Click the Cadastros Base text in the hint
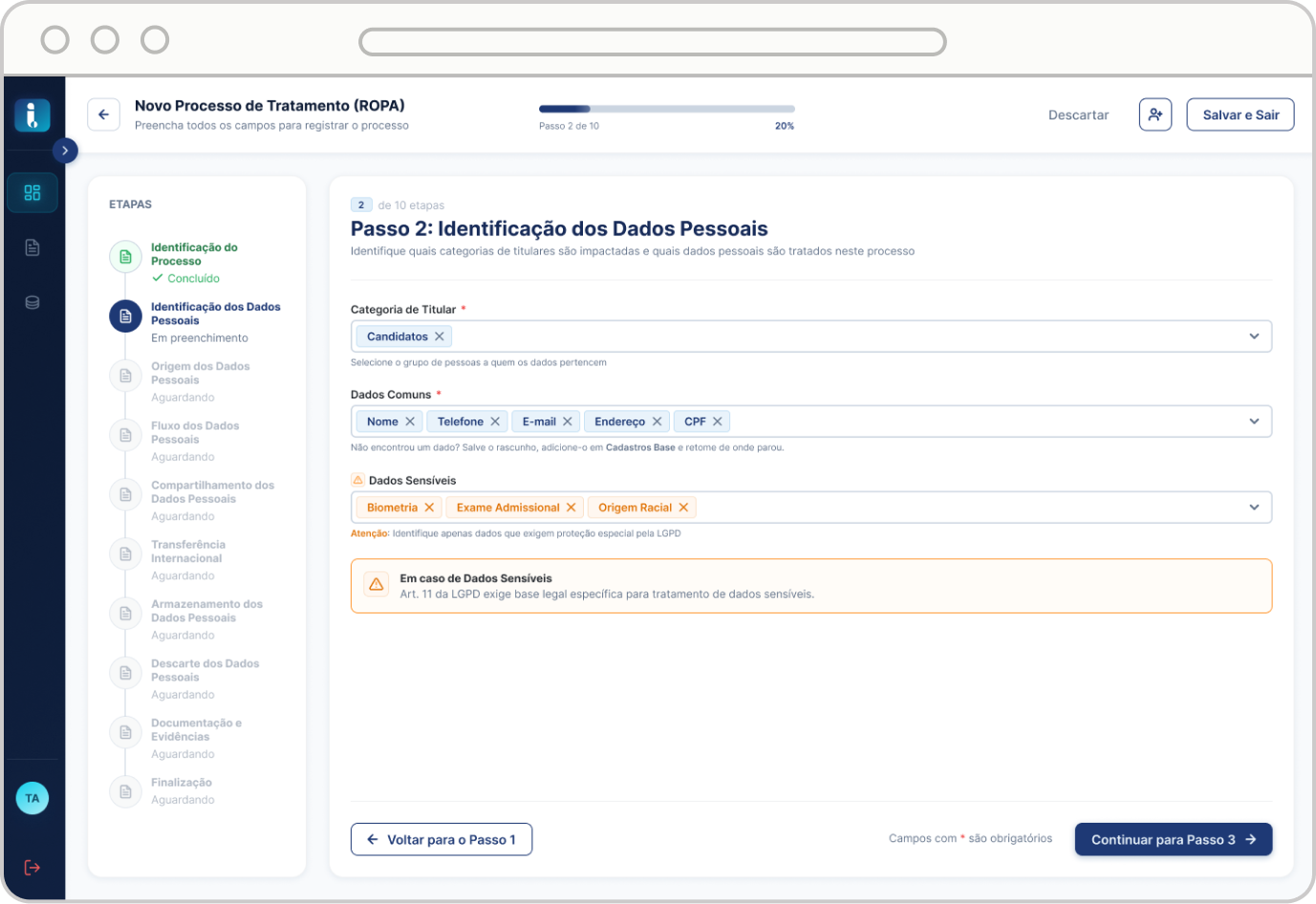This screenshot has height=904, width=1316. pos(640,447)
